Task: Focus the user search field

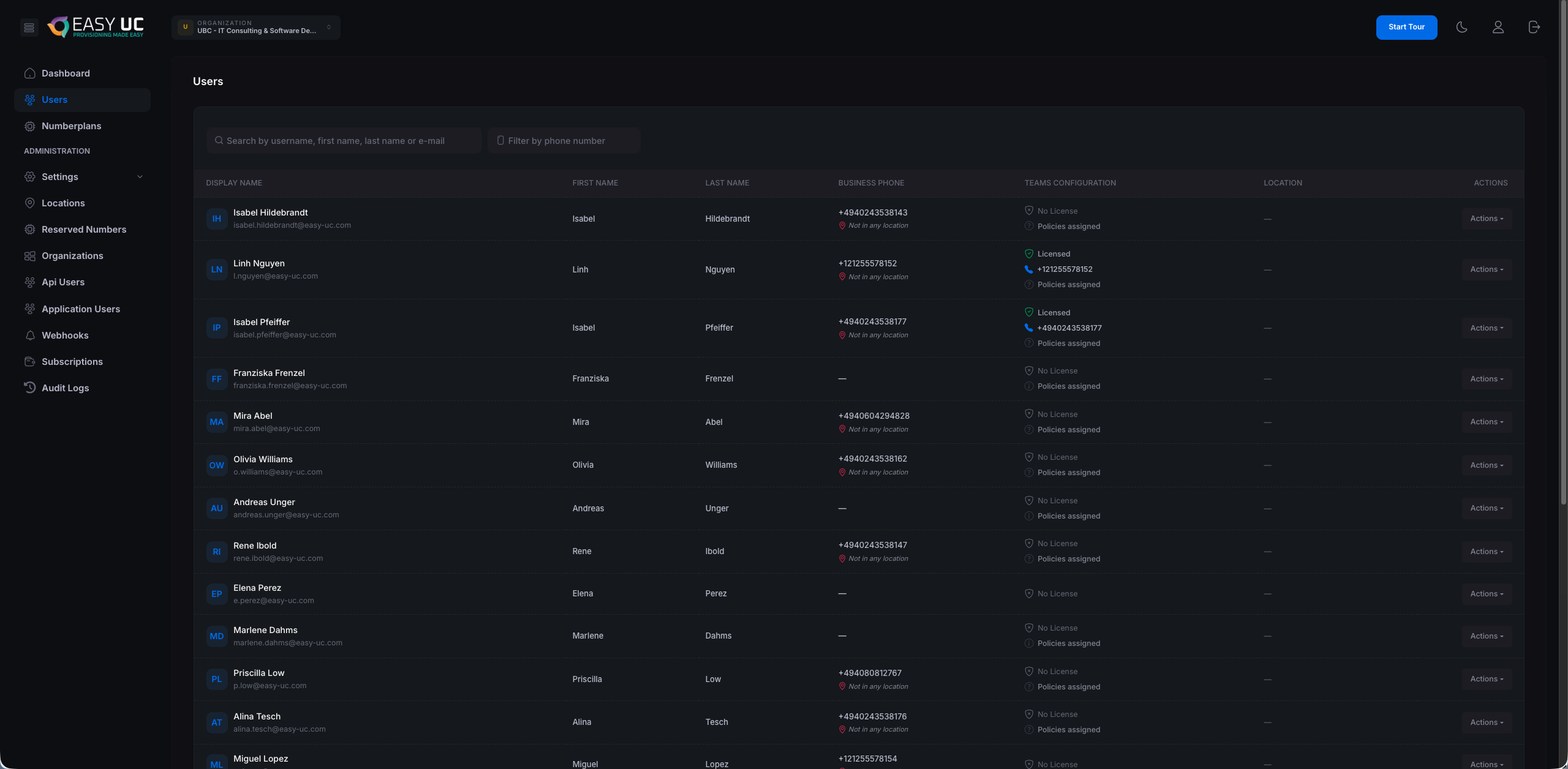Action: (x=344, y=141)
